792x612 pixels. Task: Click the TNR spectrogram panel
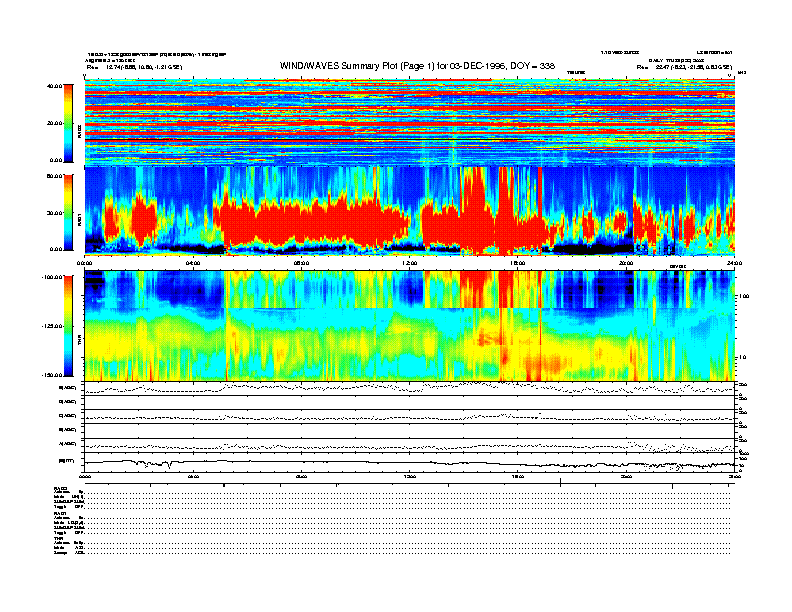coord(410,326)
